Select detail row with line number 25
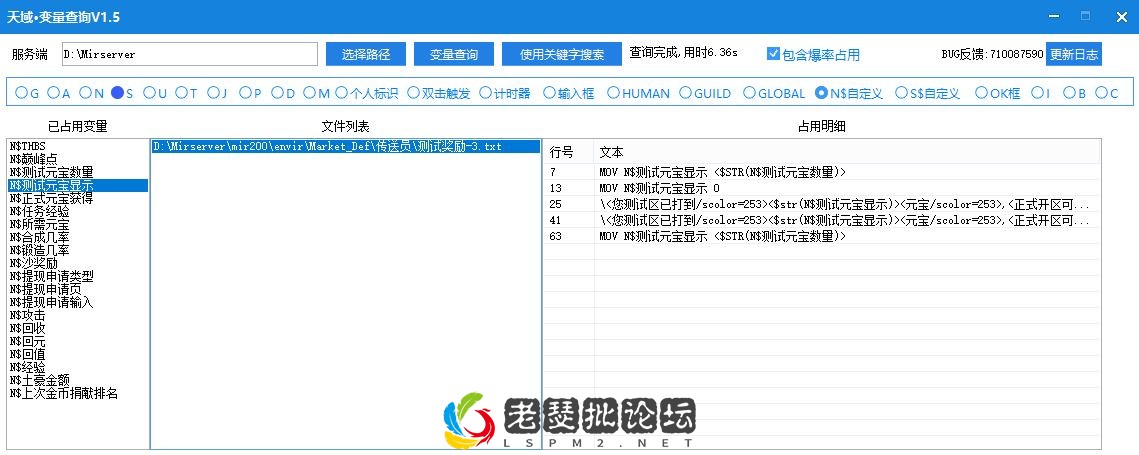1139x455 pixels. click(x=822, y=204)
